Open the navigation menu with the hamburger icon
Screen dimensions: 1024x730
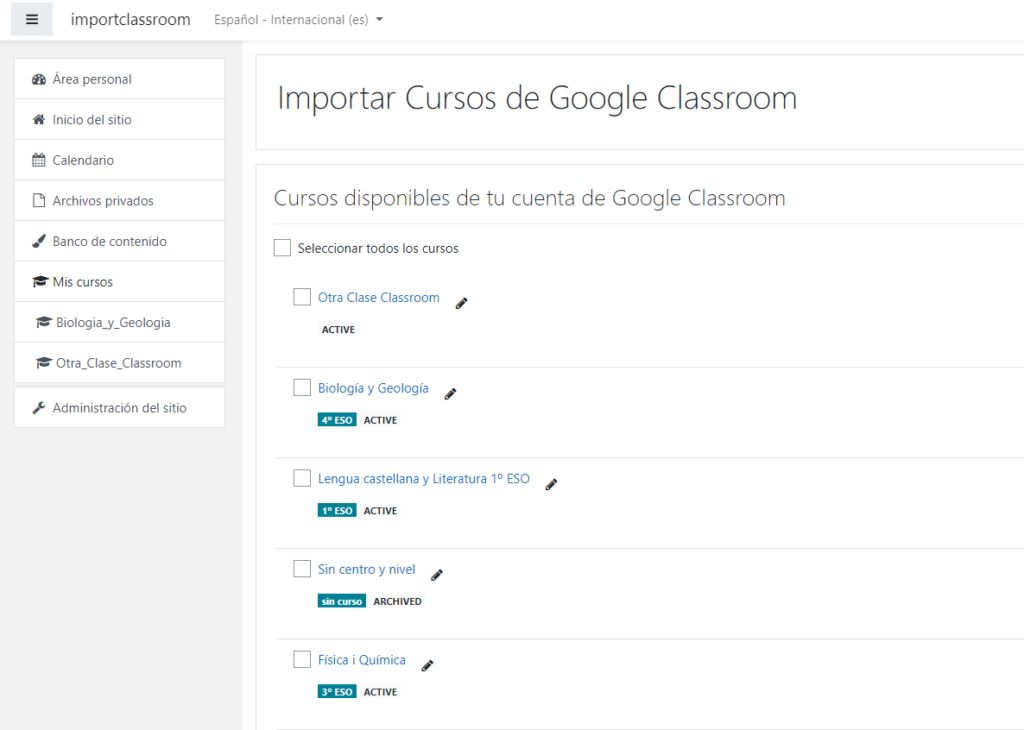click(x=31, y=18)
